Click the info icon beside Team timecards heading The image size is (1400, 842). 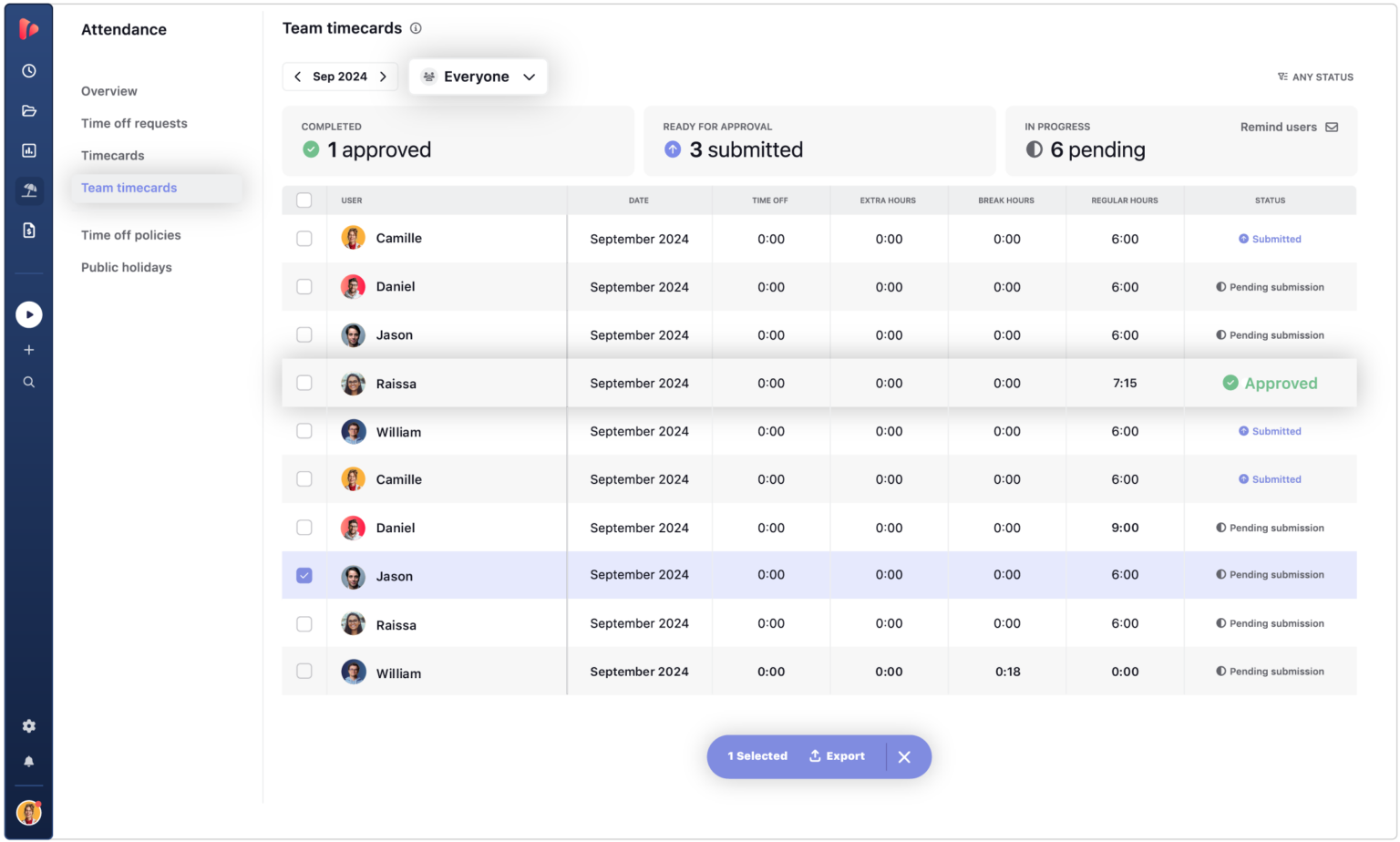point(417,28)
